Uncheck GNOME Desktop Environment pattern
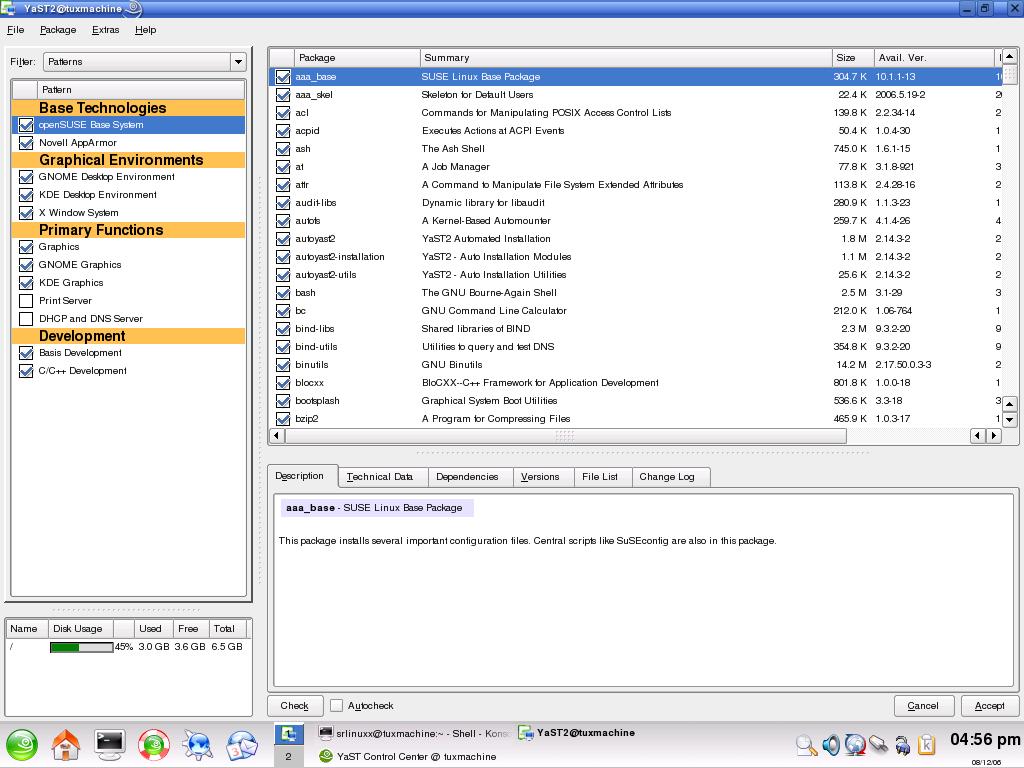This screenshot has width=1024, height=768. click(26, 177)
